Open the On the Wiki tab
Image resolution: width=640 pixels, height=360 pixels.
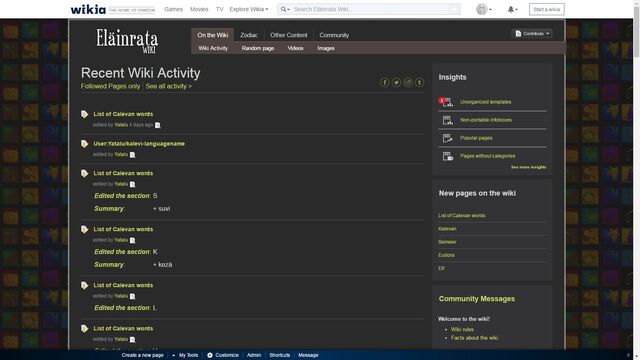pos(213,35)
